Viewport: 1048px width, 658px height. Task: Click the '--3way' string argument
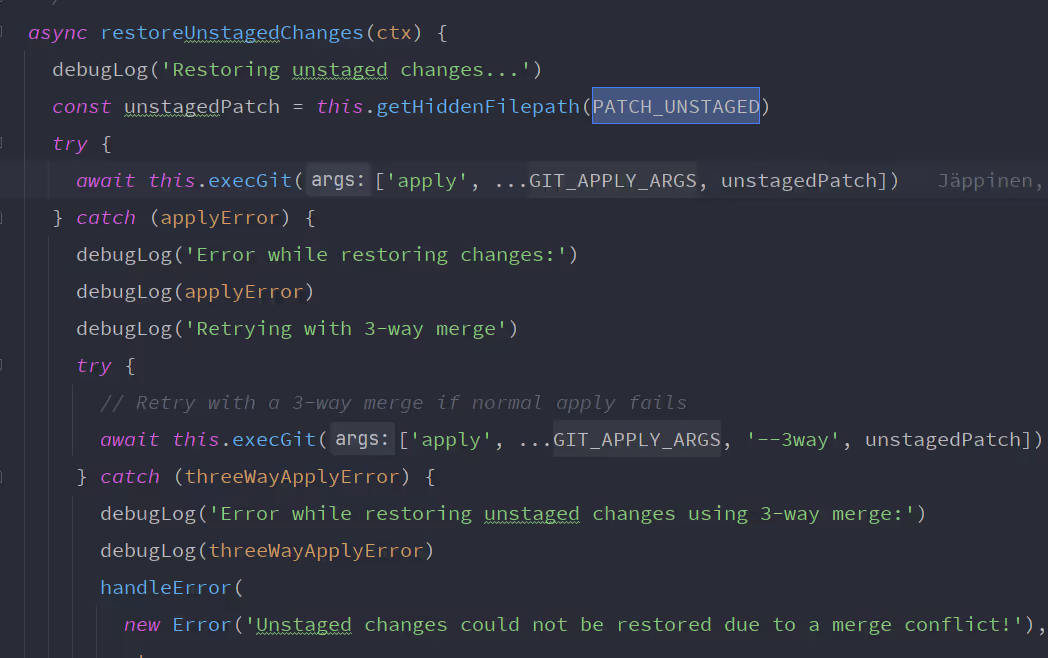point(792,440)
